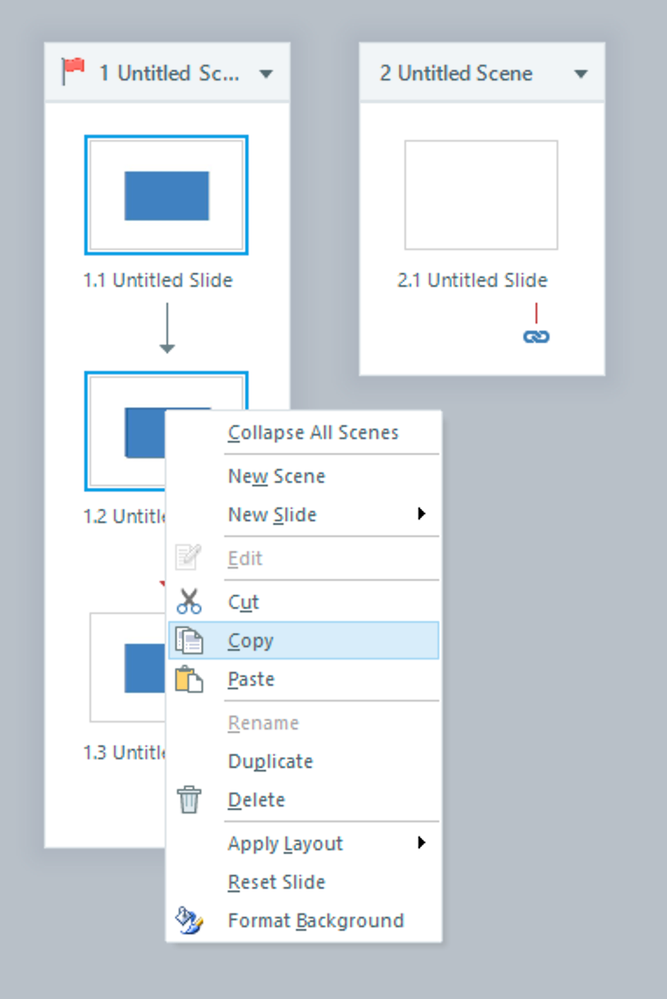The width and height of the screenshot is (667, 999).
Task: Select the 1.1 Untitled Slide thumbnail
Action: coord(167,195)
